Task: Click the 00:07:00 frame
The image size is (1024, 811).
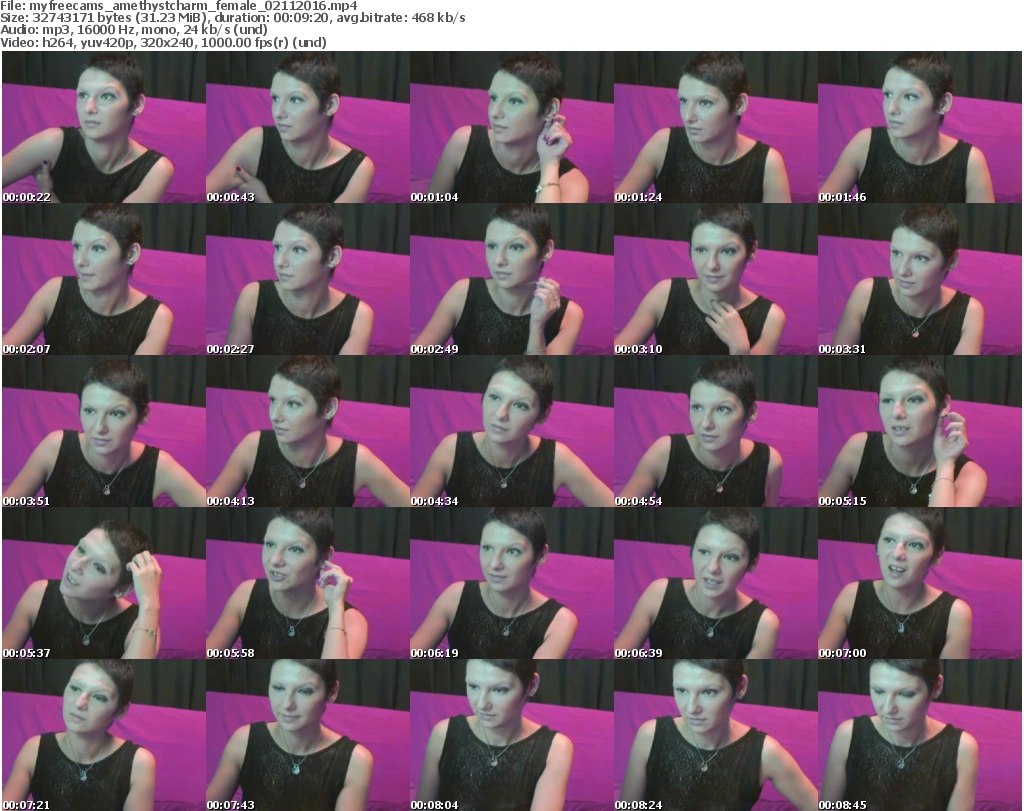Action: click(920, 583)
